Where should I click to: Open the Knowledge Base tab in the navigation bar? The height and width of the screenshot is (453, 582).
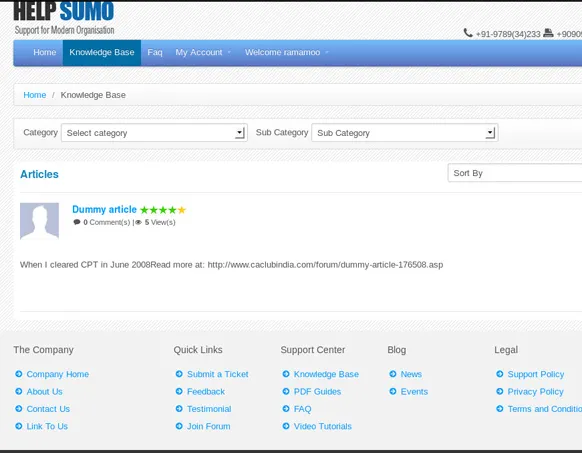tap(102, 52)
